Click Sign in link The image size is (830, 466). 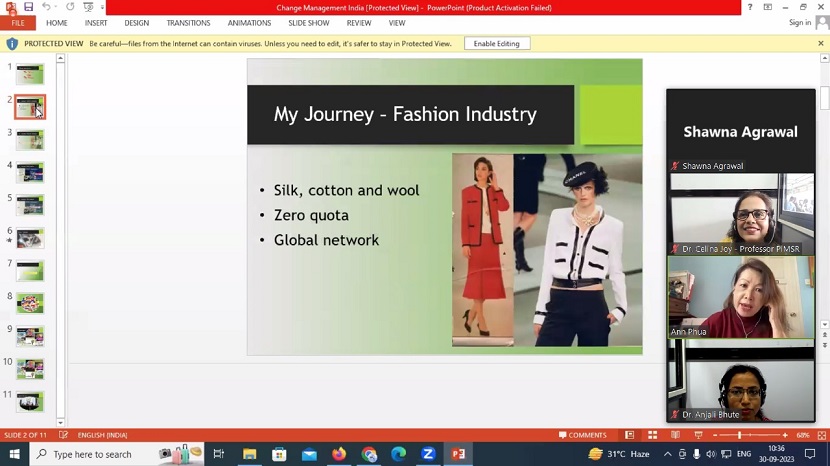[x=799, y=23]
